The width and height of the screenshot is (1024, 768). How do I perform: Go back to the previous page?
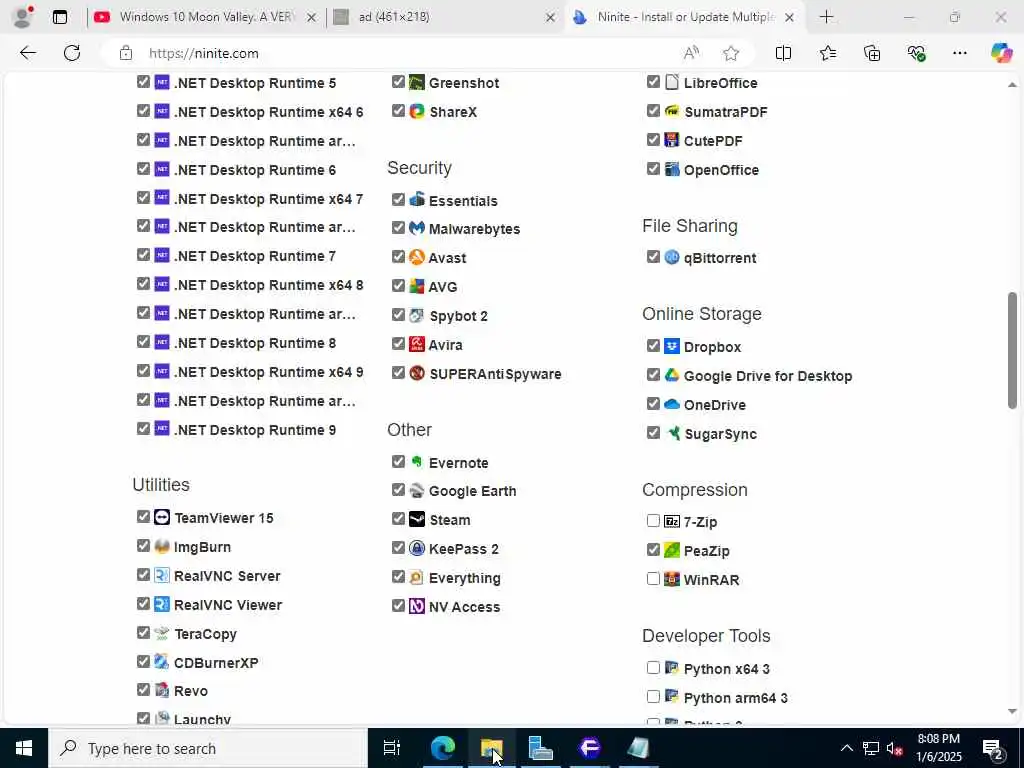(28, 53)
